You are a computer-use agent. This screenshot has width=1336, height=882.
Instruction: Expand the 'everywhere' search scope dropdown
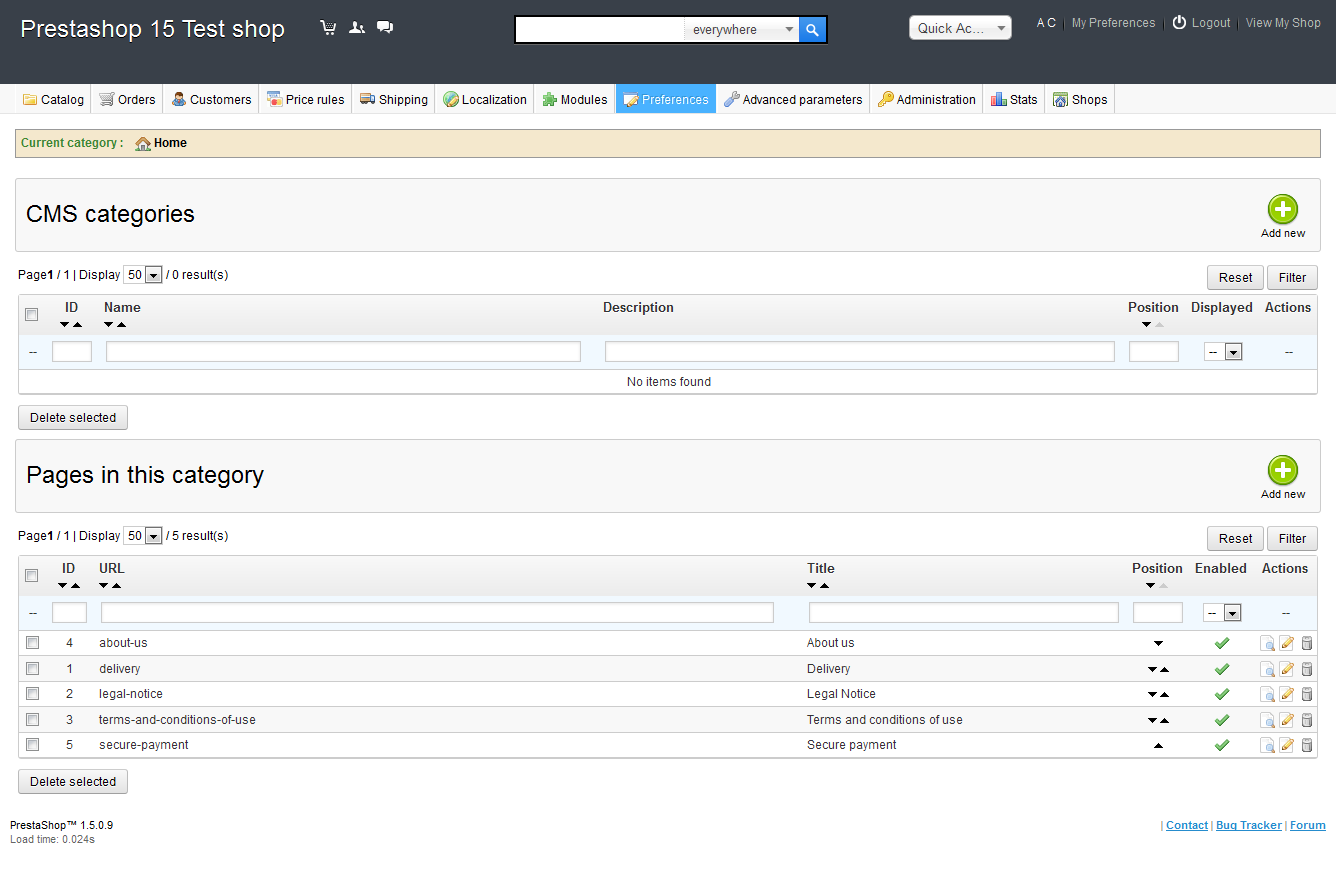[x=743, y=30]
